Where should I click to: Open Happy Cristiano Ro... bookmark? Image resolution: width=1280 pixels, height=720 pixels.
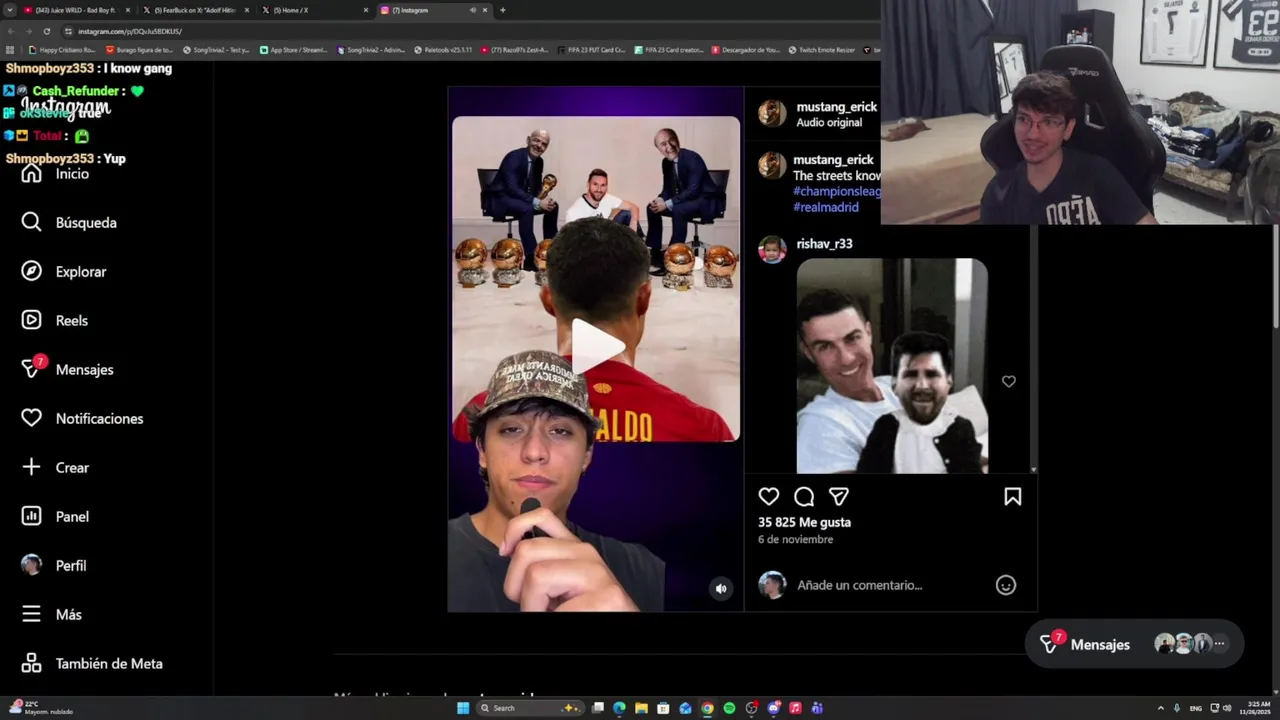[x=62, y=49]
